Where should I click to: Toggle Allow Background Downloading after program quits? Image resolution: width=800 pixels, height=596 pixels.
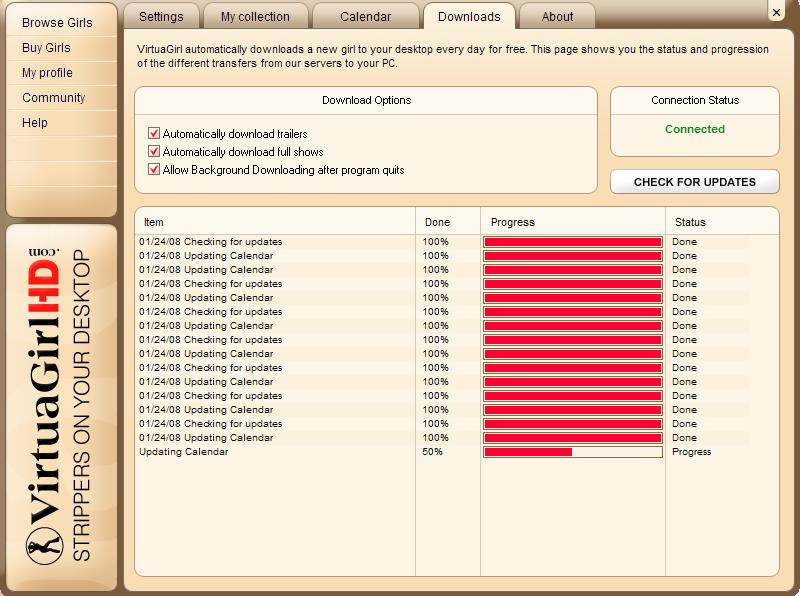point(154,169)
